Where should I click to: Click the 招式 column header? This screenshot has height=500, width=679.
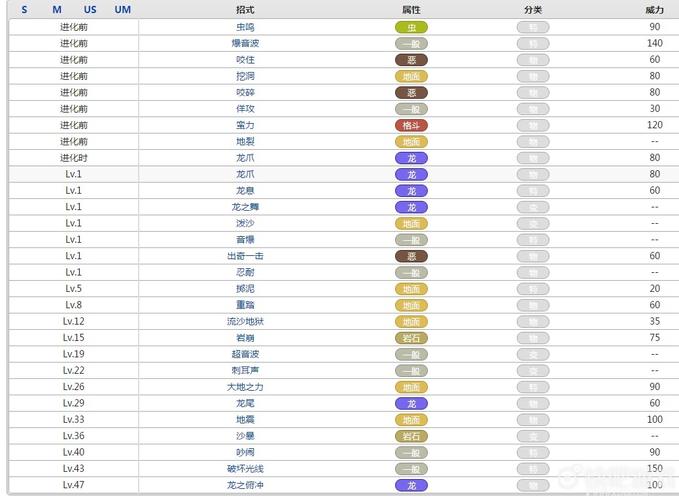[245, 9]
